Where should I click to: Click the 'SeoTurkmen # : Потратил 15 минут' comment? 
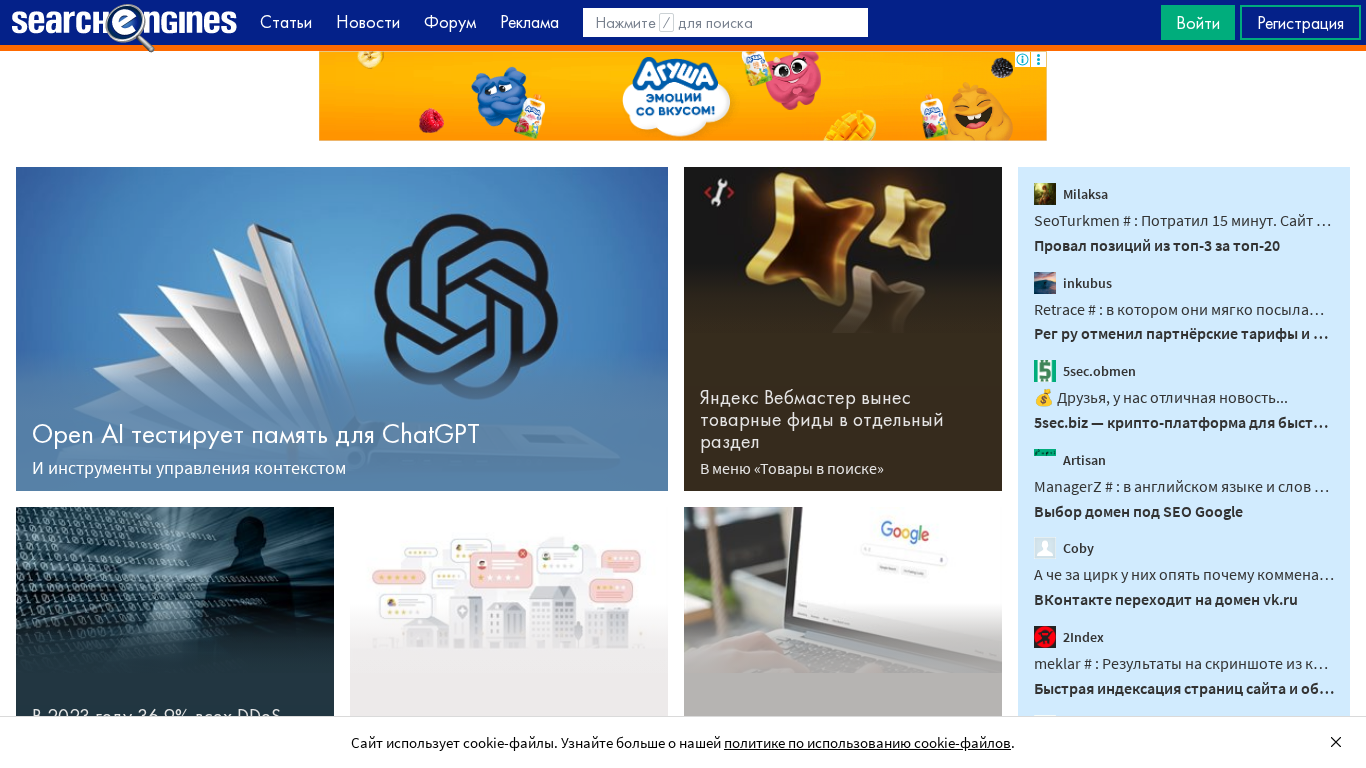[1184, 221]
